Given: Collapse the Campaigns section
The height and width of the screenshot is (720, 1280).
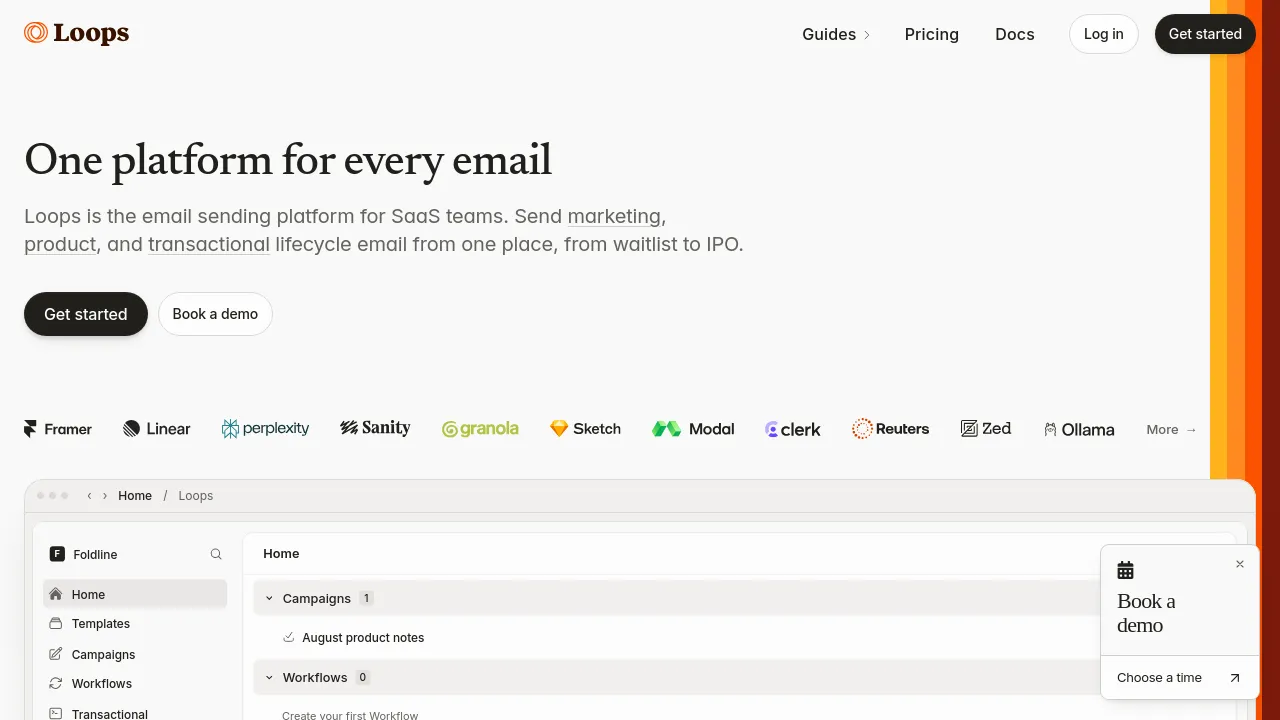Looking at the screenshot, I should (x=269, y=598).
